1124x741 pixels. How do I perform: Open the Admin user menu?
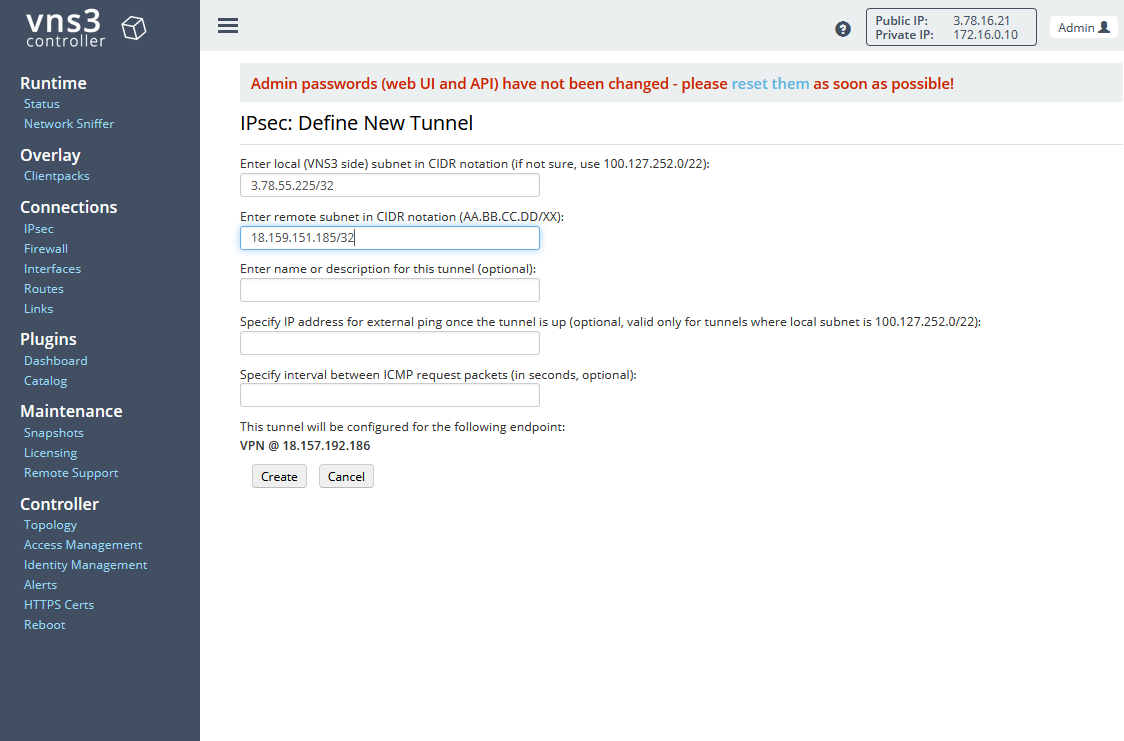pos(1084,27)
